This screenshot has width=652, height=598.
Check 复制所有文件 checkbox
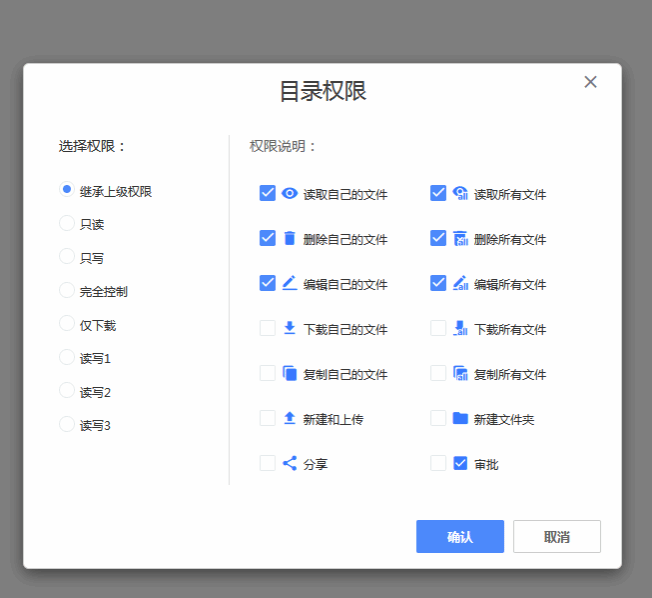[438, 373]
